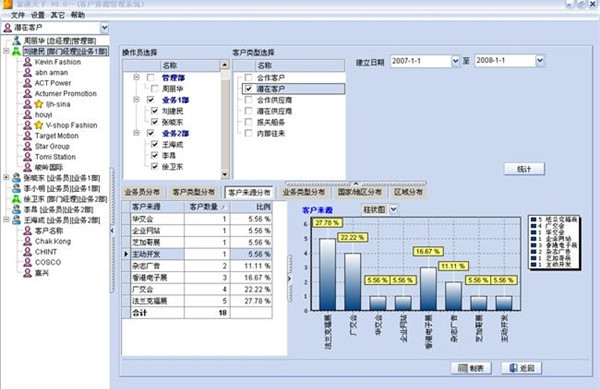Collapse the 王海成 tree node
The image size is (600, 389).
click(x=6, y=220)
